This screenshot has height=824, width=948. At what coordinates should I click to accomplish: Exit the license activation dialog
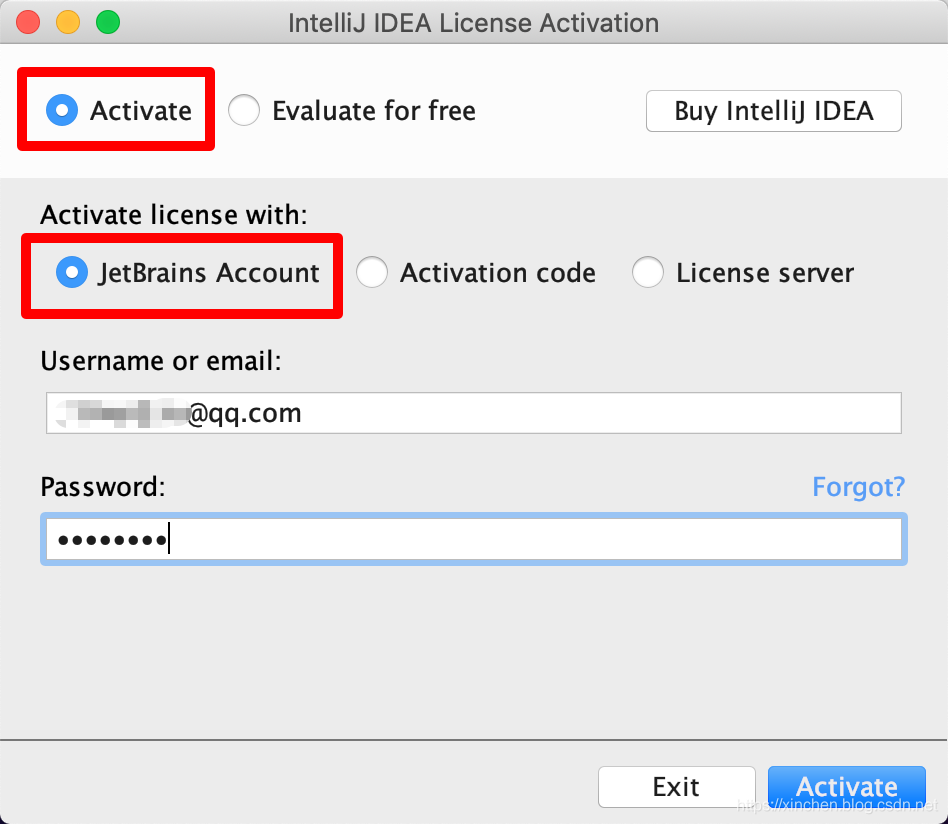pos(677,786)
